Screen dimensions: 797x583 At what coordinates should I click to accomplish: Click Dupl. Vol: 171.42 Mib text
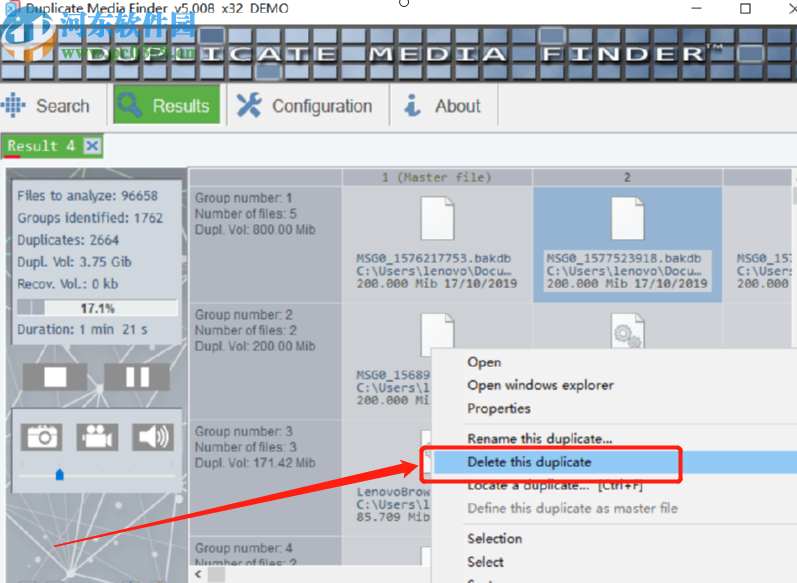pyautogui.click(x=255, y=463)
